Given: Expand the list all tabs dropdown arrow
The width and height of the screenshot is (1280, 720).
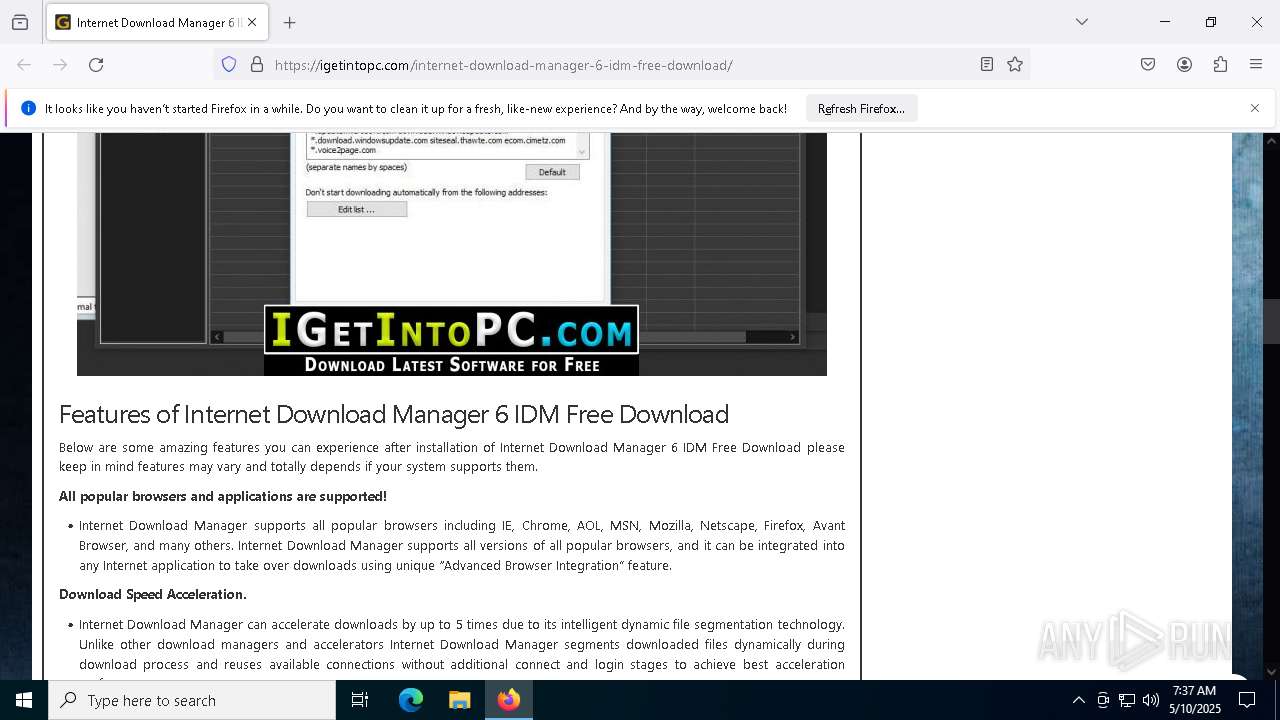Looking at the screenshot, I should click(x=1082, y=22).
